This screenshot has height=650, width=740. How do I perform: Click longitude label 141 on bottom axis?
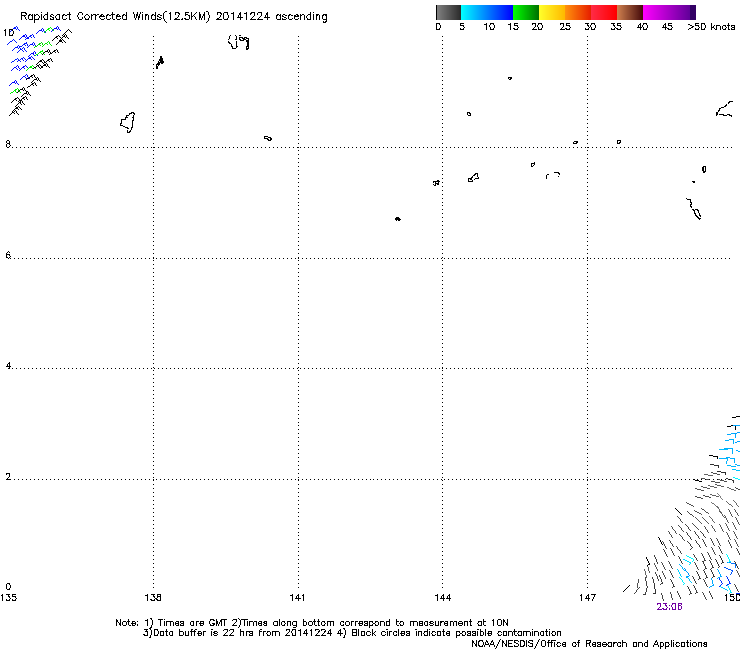(297, 598)
